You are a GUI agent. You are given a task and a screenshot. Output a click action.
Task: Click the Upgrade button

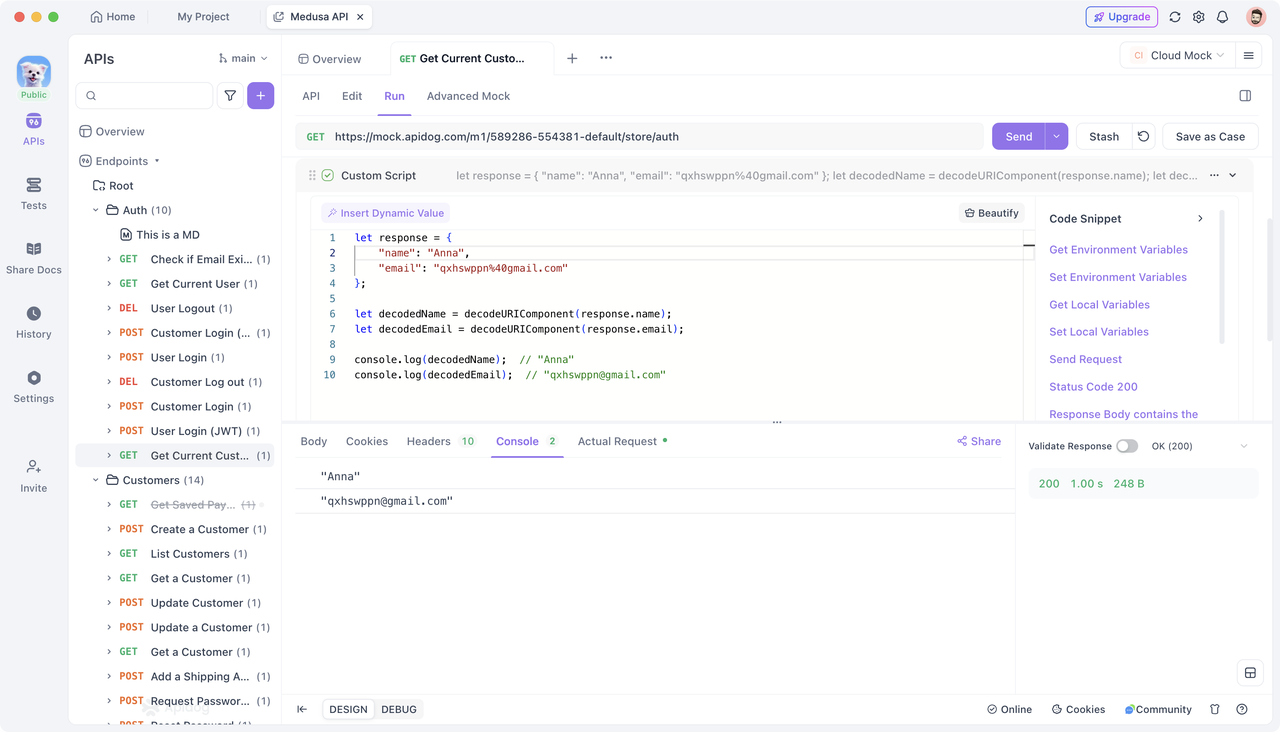tap(1122, 17)
